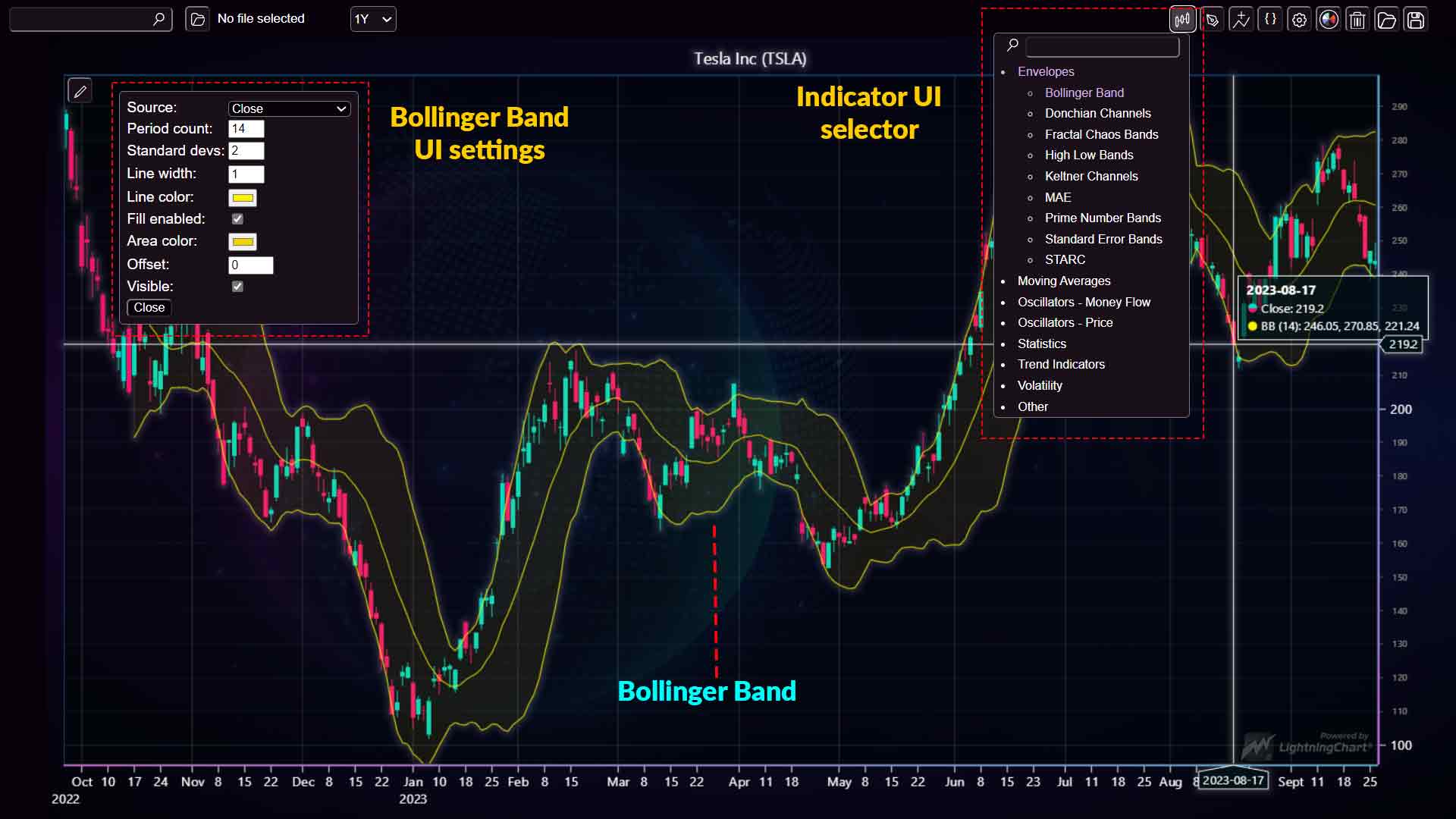
Task: Open the color wheel theme picker
Action: (x=1329, y=19)
